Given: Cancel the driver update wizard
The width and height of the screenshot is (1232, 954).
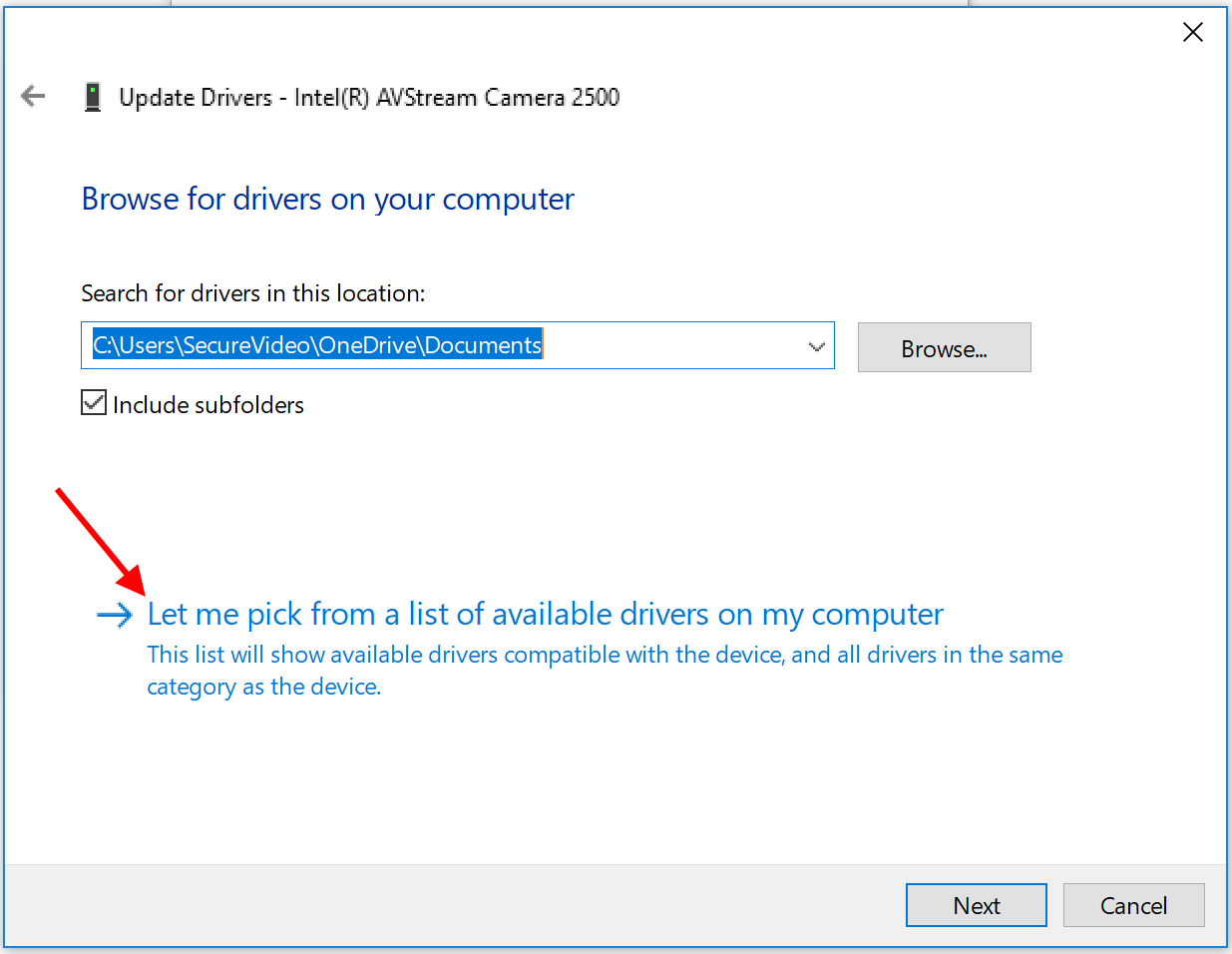Looking at the screenshot, I should click(1133, 905).
